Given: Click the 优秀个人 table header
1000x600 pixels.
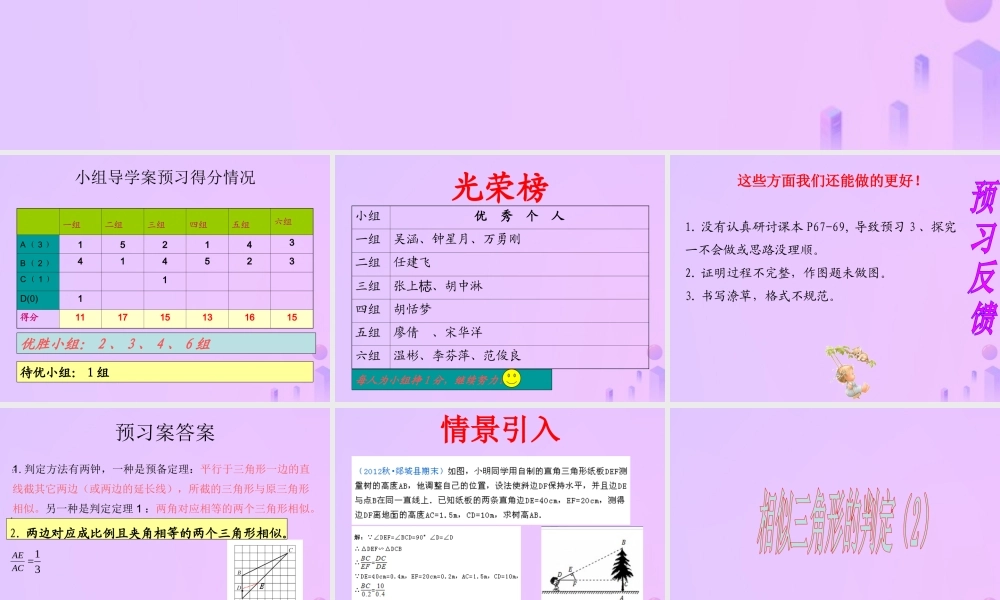Looking at the screenshot, I should tap(519, 216).
